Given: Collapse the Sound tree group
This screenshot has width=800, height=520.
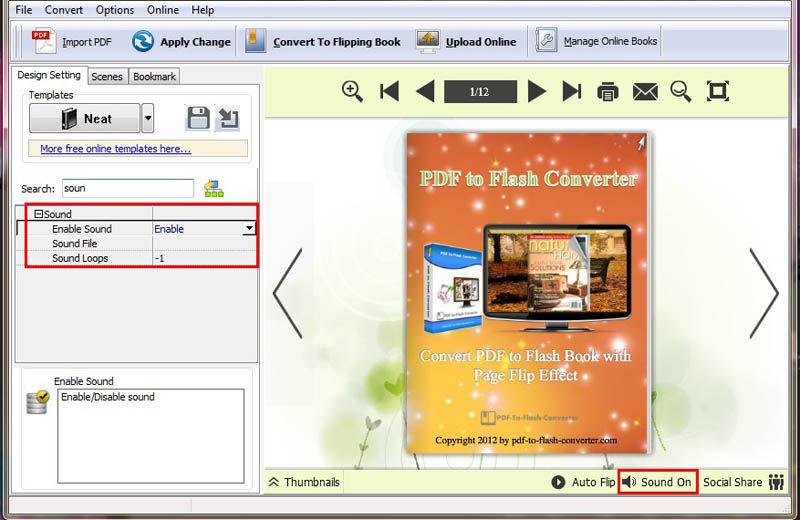Looking at the screenshot, I should click(38, 214).
